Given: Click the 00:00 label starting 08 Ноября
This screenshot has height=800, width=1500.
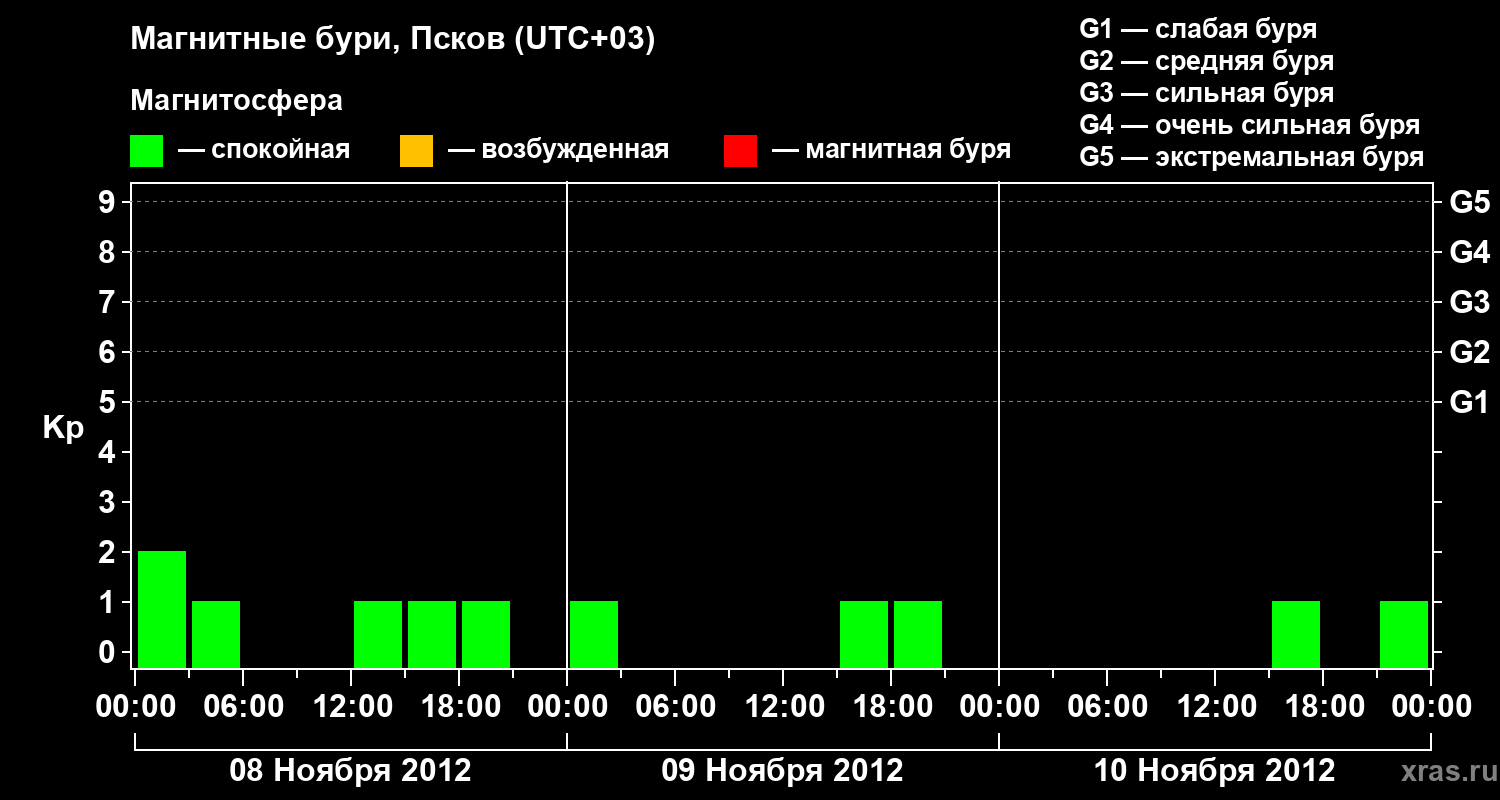Looking at the screenshot, I should [x=135, y=707].
